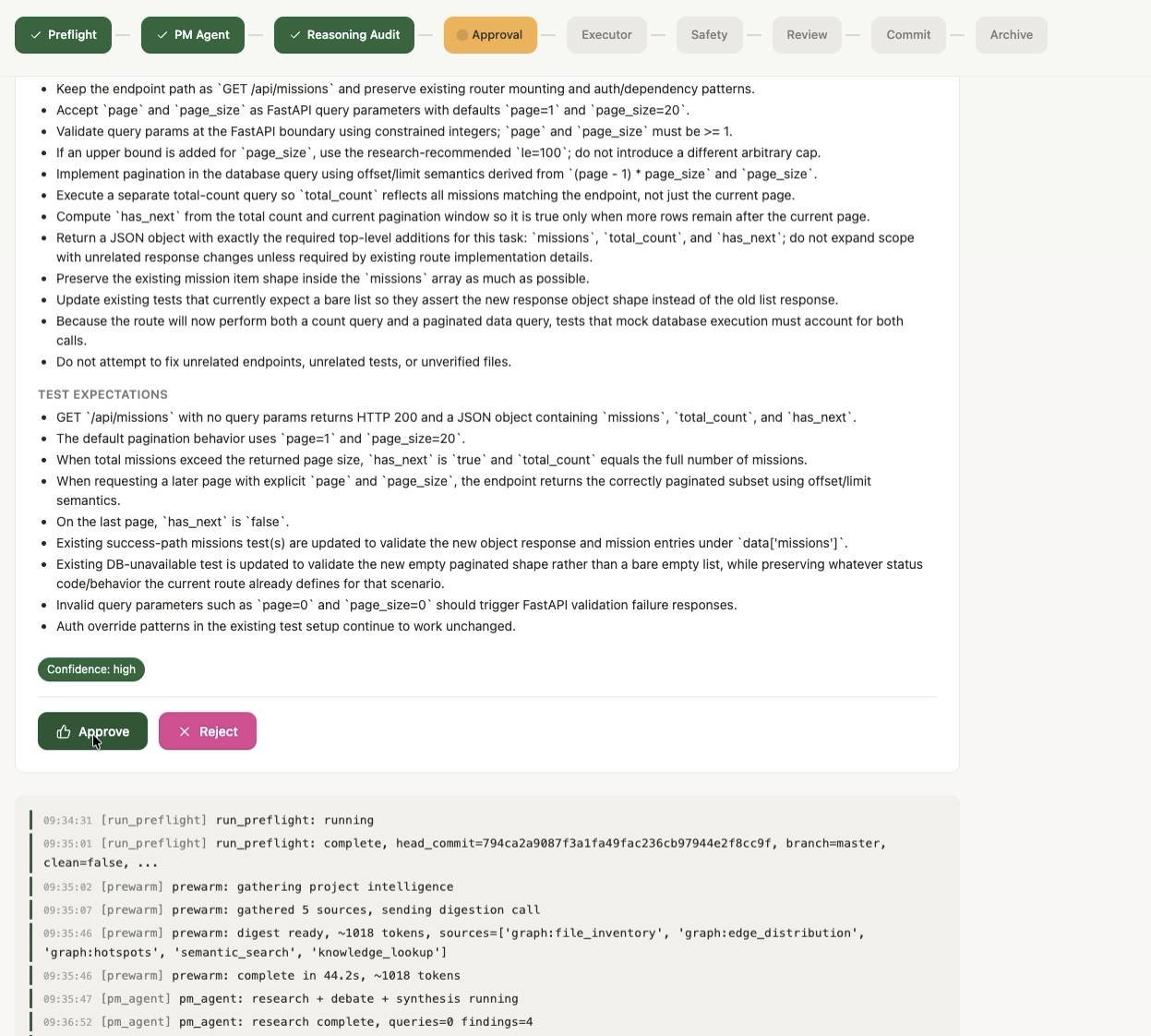Select the Approval stage pill
This screenshot has width=1151, height=1036.
(x=490, y=35)
